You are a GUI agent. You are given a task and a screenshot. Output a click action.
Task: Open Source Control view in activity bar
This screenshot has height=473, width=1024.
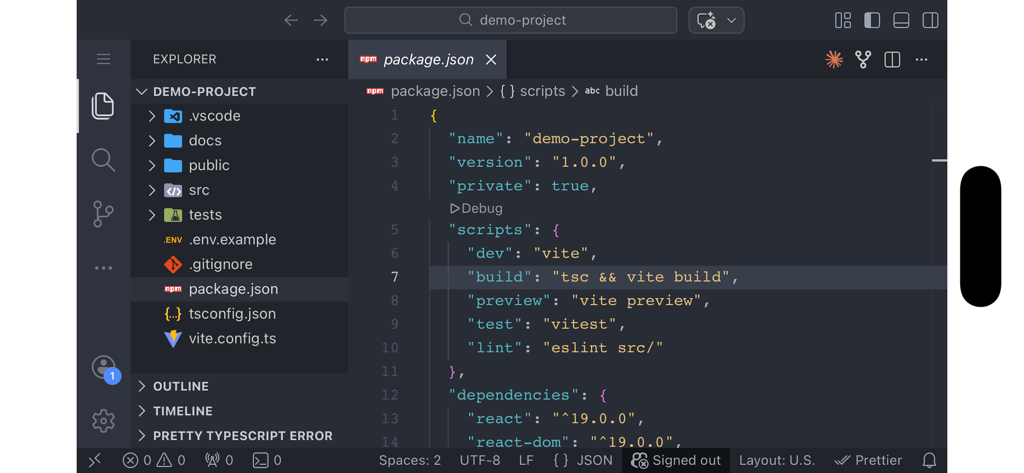[103, 214]
